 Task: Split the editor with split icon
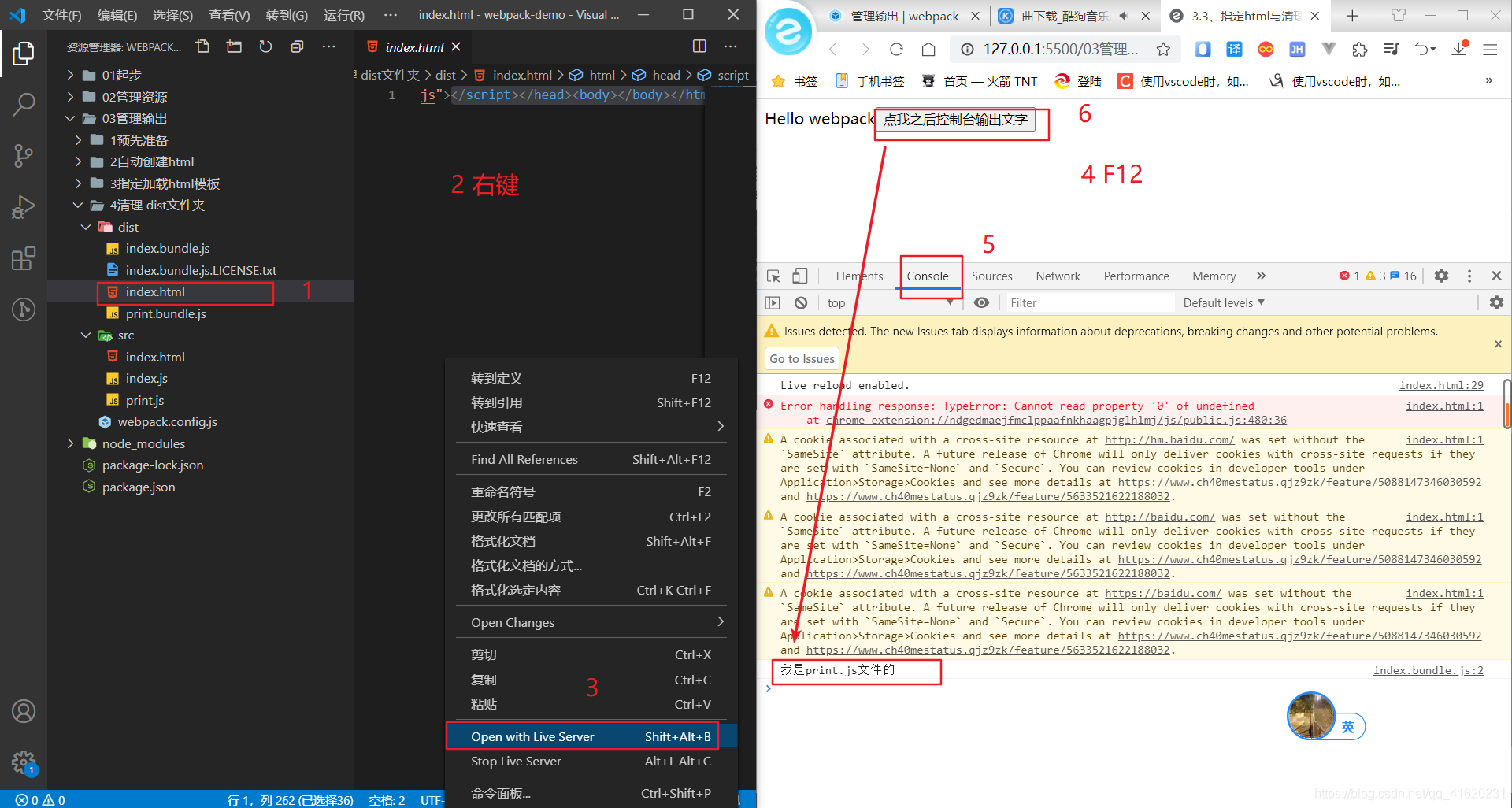(699, 46)
